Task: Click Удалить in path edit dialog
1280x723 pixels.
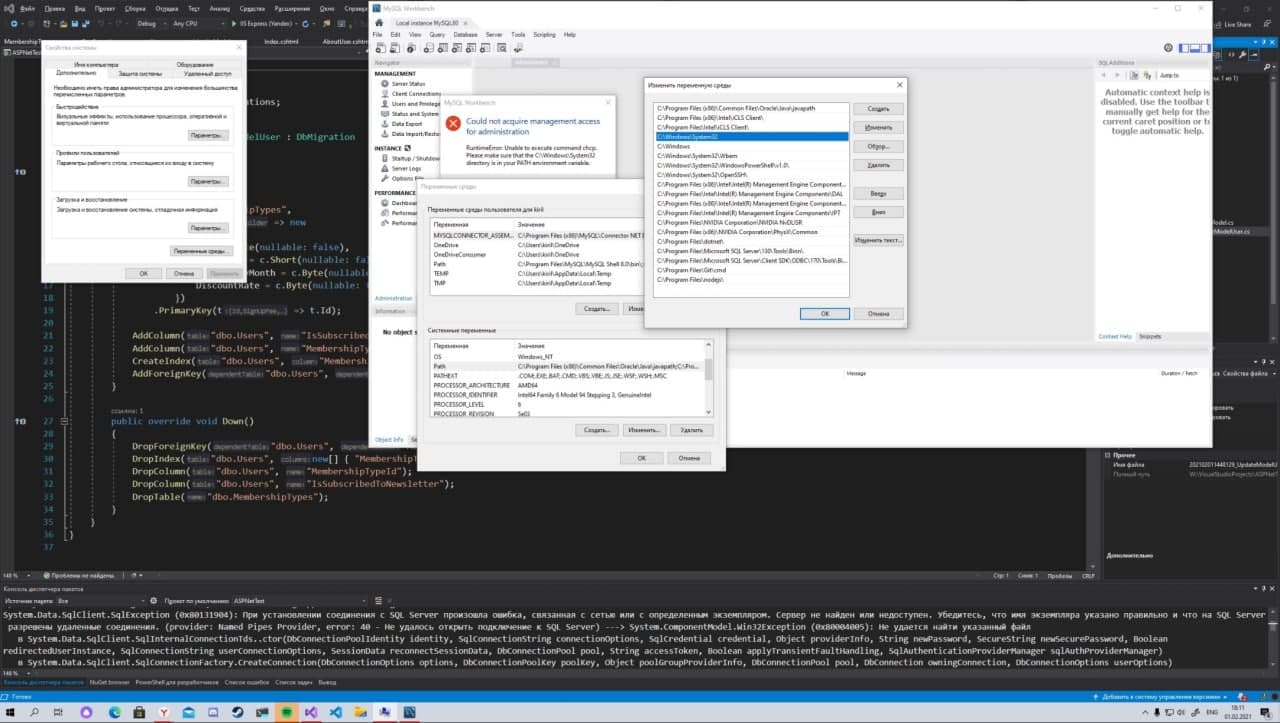Action: [x=878, y=165]
